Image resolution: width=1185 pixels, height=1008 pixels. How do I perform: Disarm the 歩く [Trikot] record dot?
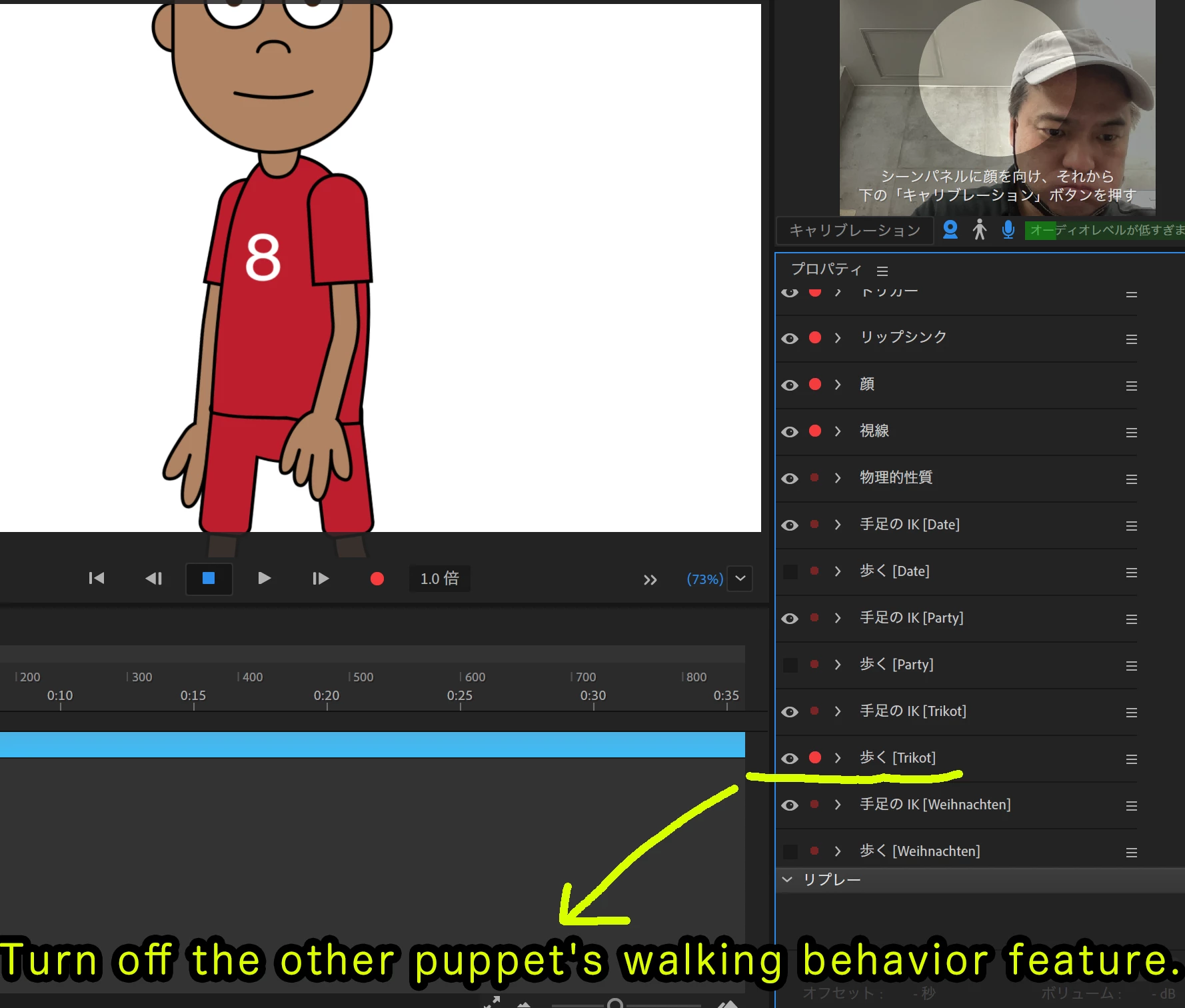[x=814, y=757]
